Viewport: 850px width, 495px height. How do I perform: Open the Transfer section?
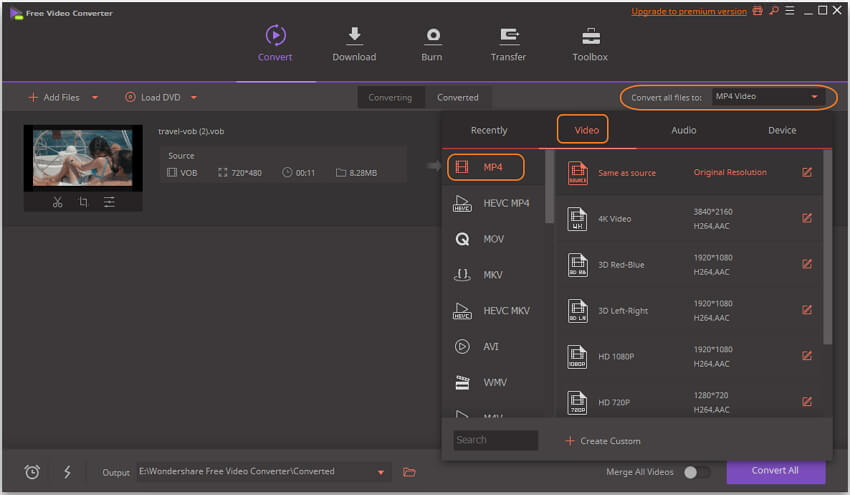click(508, 43)
